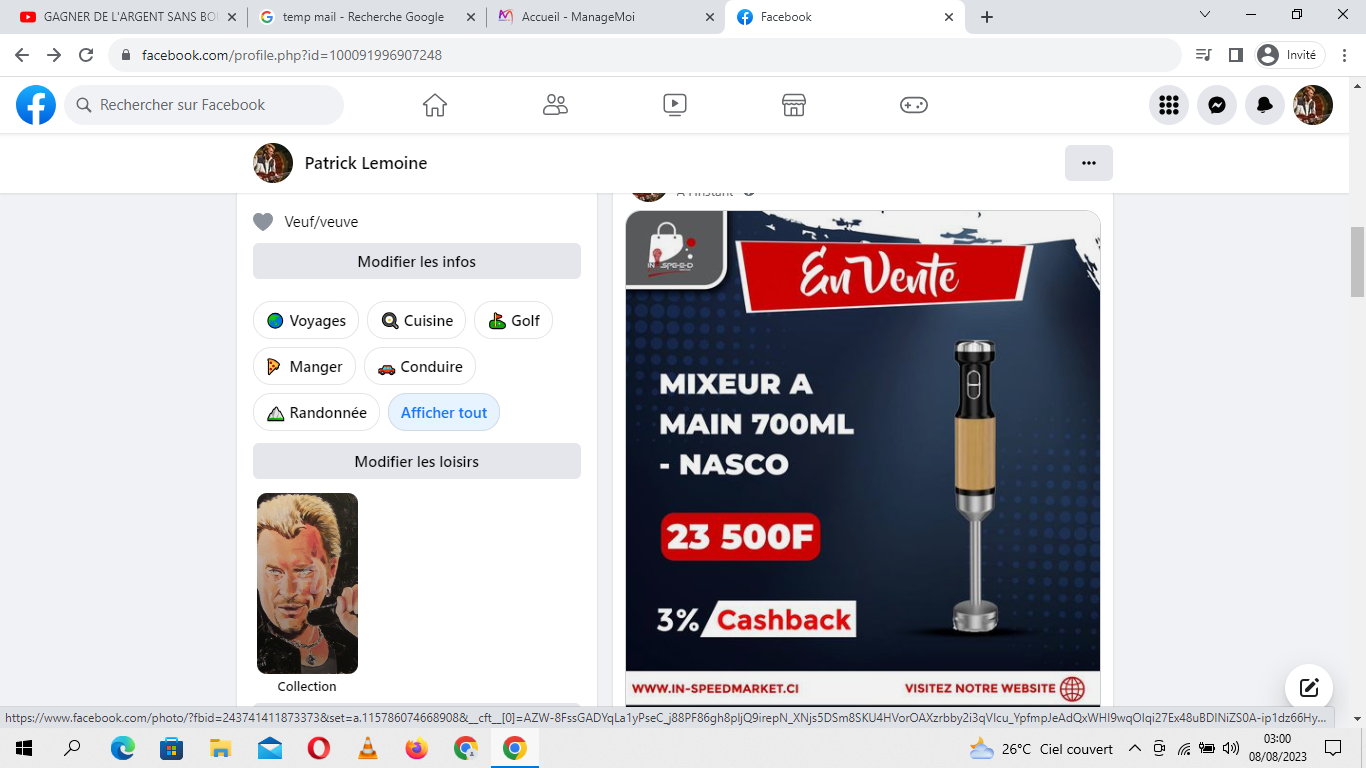Image resolution: width=1366 pixels, height=768 pixels.
Task: Open the Friends icon in navbar
Action: (555, 105)
